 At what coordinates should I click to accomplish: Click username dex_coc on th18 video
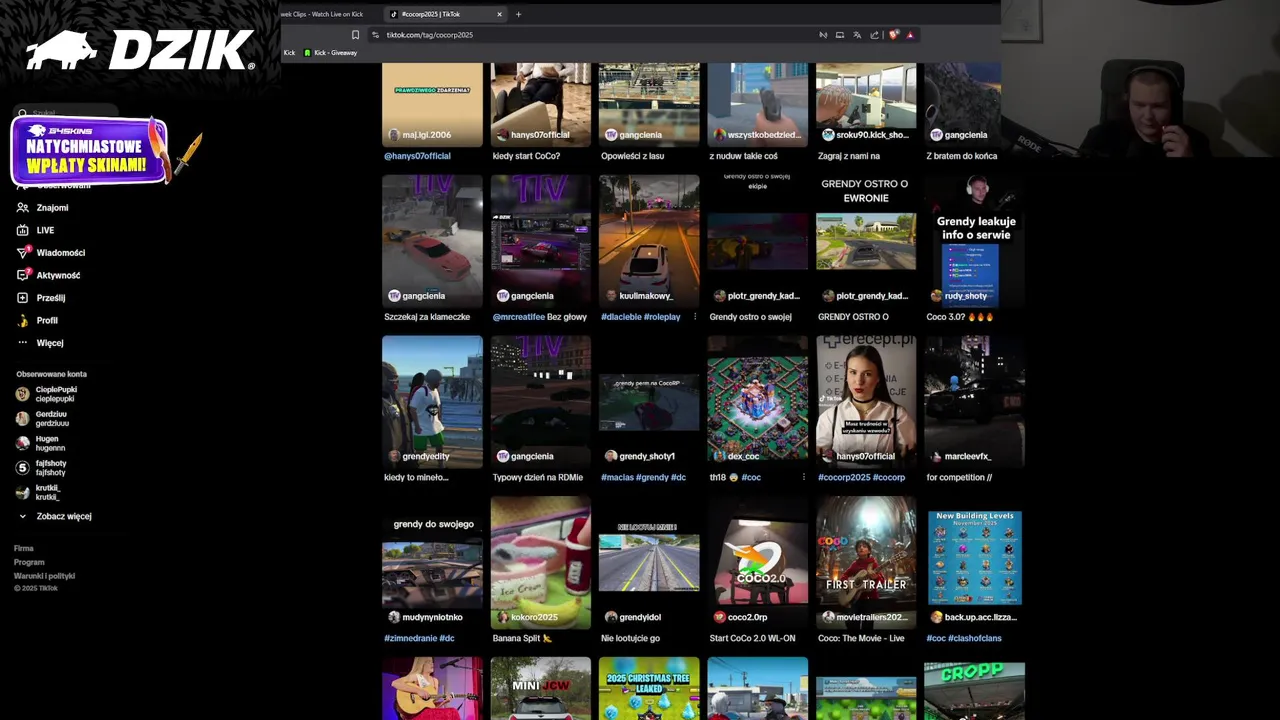point(743,456)
